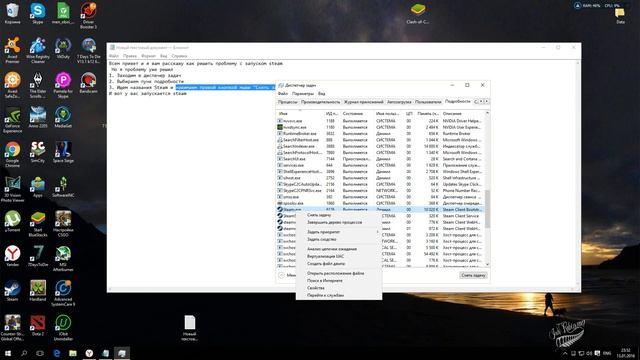Viewport: 640px width, 360px height.
Task: Choose Завершить дерево процессов in the context menu
Action: (339, 222)
